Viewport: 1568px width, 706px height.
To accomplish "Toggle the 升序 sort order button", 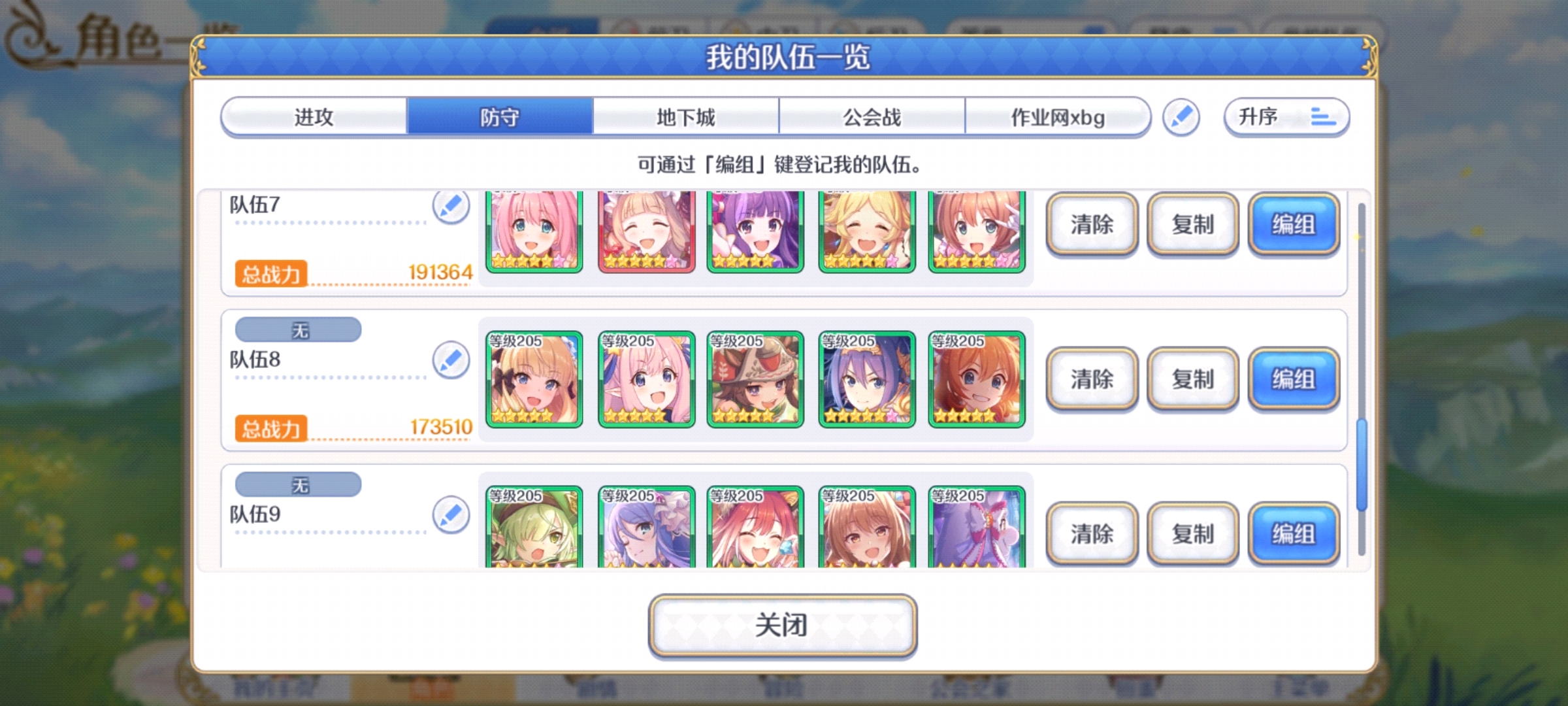I will (x=1286, y=118).
